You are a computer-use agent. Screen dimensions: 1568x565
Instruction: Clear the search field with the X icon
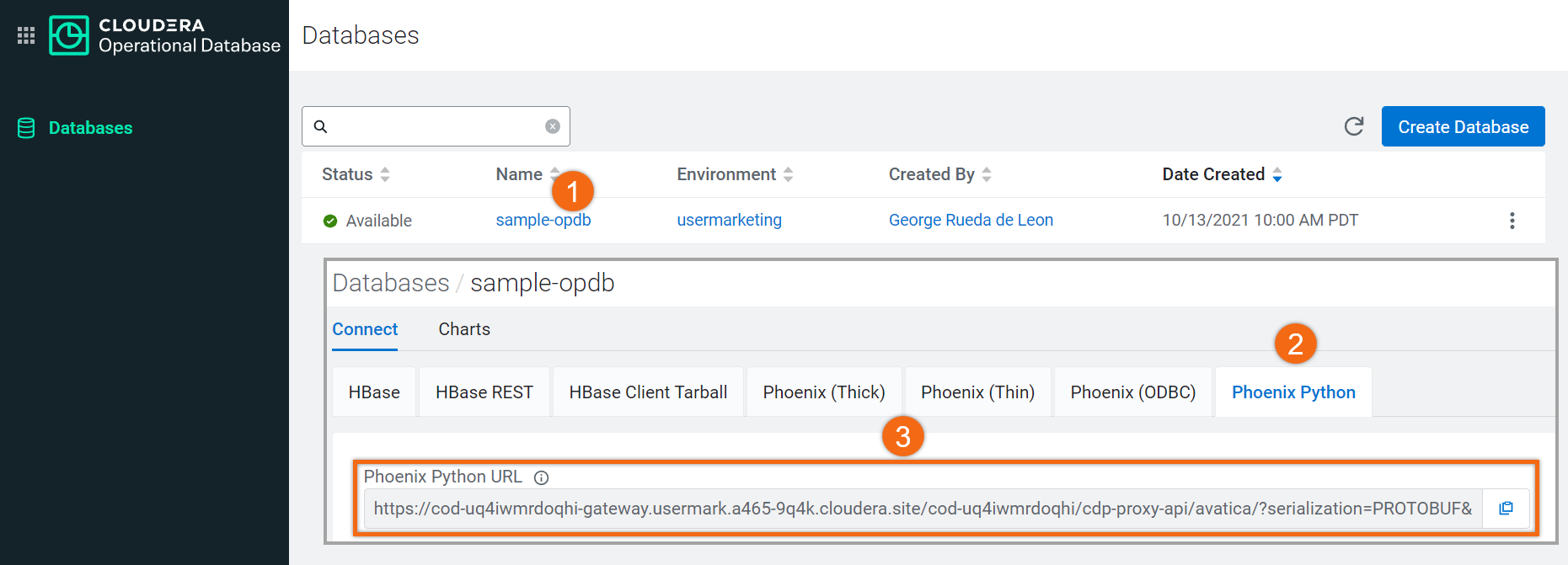[553, 126]
